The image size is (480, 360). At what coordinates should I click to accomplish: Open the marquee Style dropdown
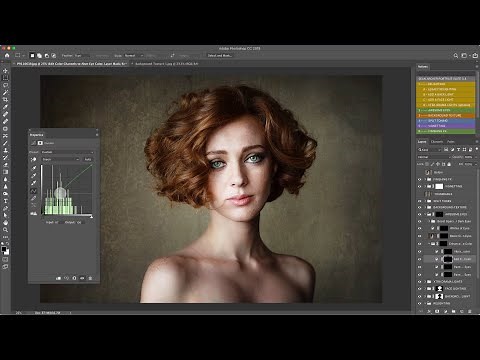(x=134, y=56)
